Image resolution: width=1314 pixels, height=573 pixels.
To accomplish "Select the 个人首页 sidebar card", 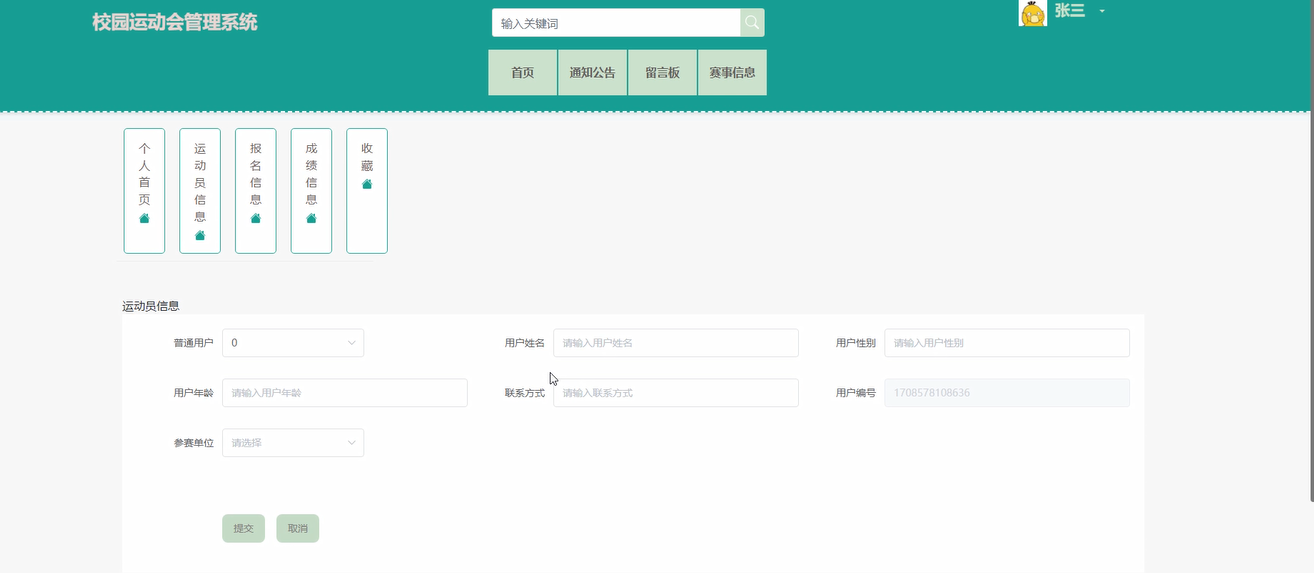I will pyautogui.click(x=144, y=191).
